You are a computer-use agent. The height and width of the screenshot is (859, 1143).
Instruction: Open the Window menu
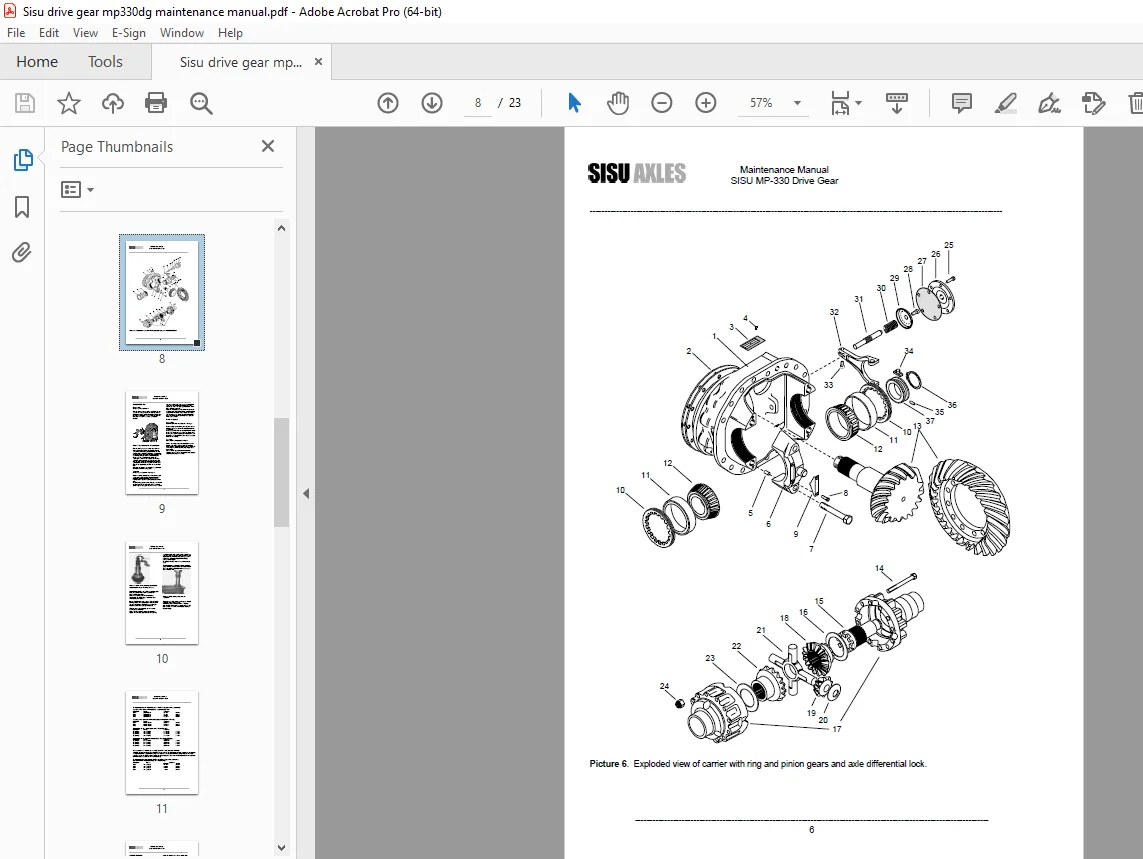point(182,33)
